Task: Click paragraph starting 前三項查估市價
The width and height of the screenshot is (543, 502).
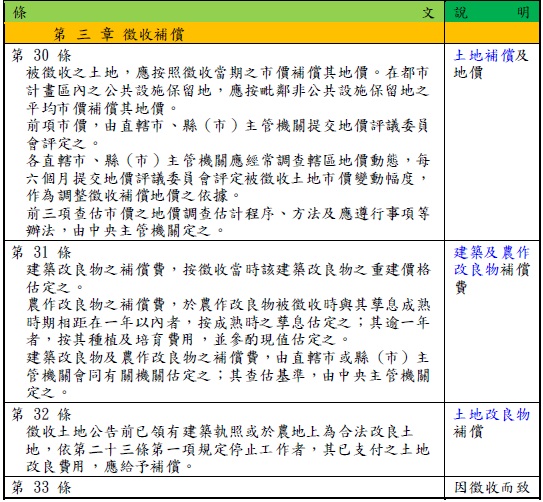Action: [x=228, y=222]
